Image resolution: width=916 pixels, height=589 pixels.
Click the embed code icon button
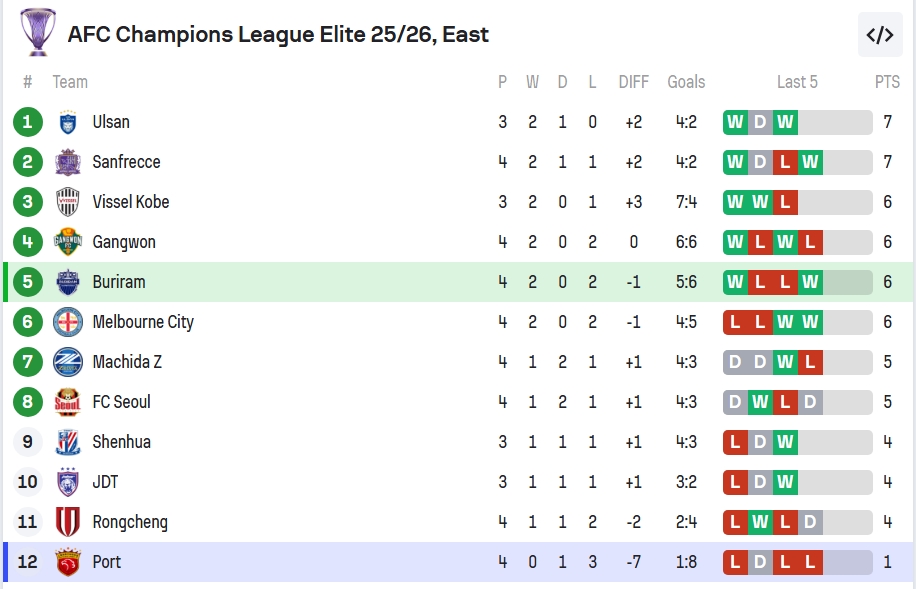click(879, 35)
